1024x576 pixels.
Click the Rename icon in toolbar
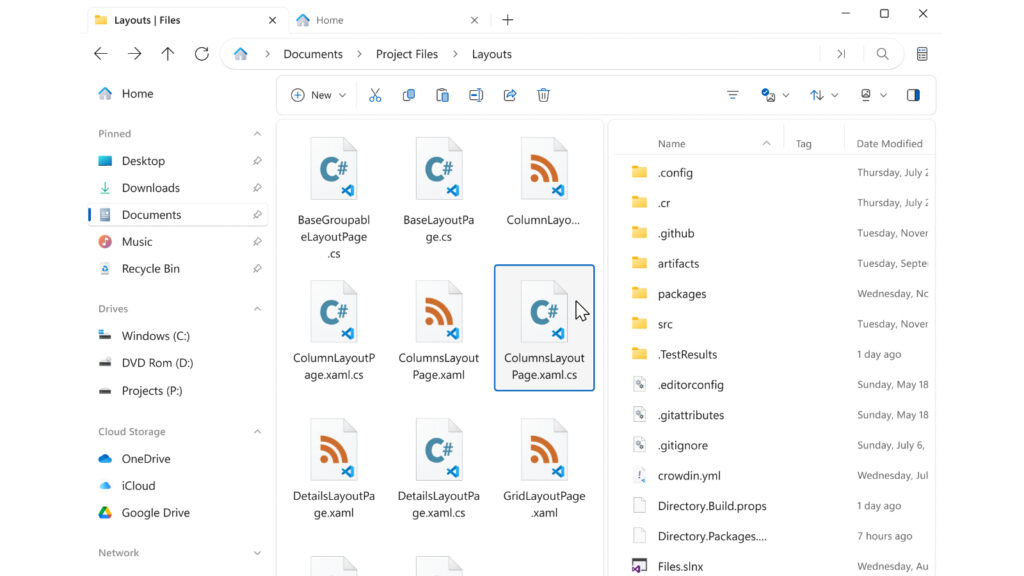pos(476,95)
